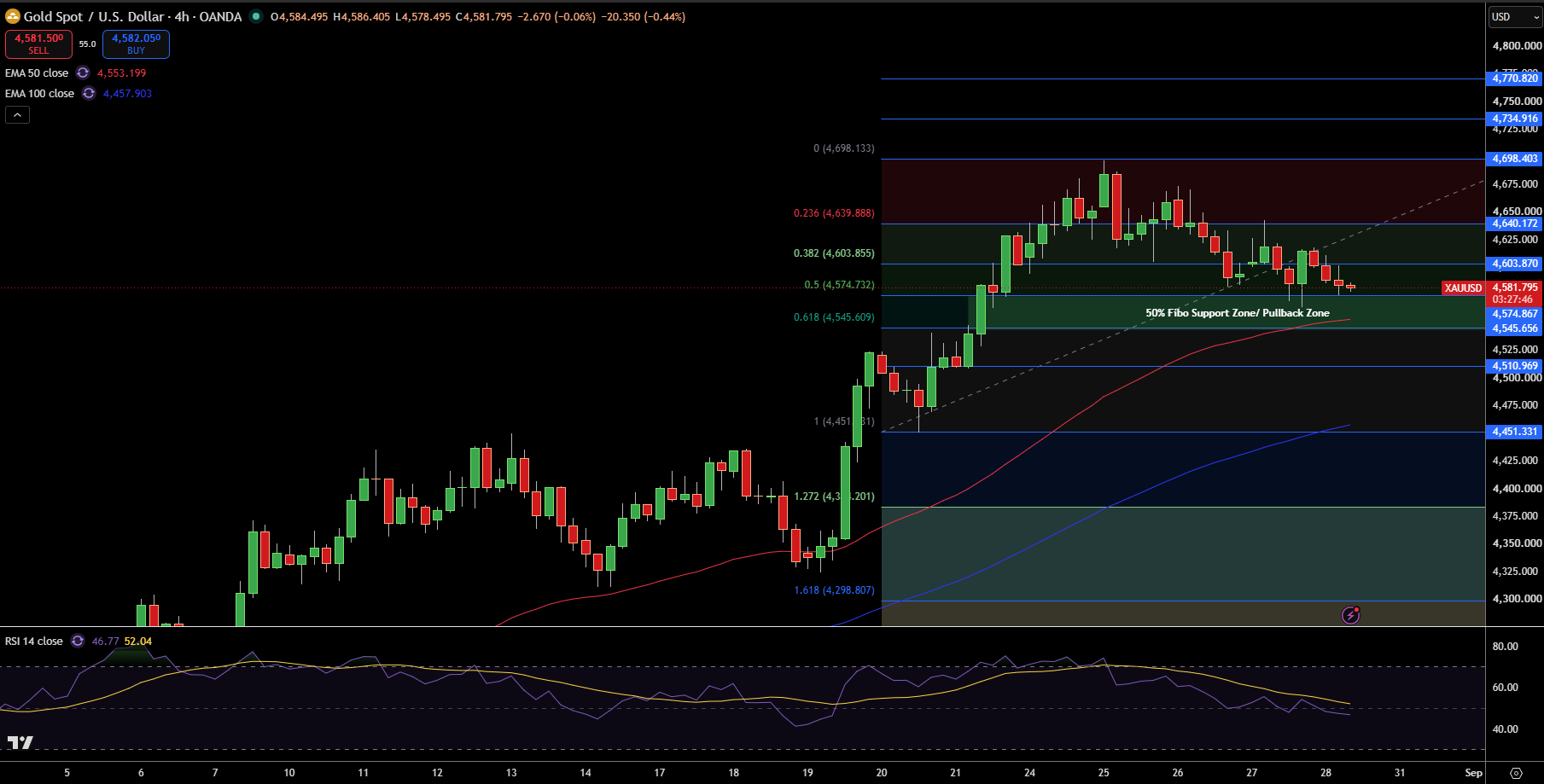Click the Sep label on the time axis
The height and width of the screenshot is (784, 1544).
tap(1474, 773)
